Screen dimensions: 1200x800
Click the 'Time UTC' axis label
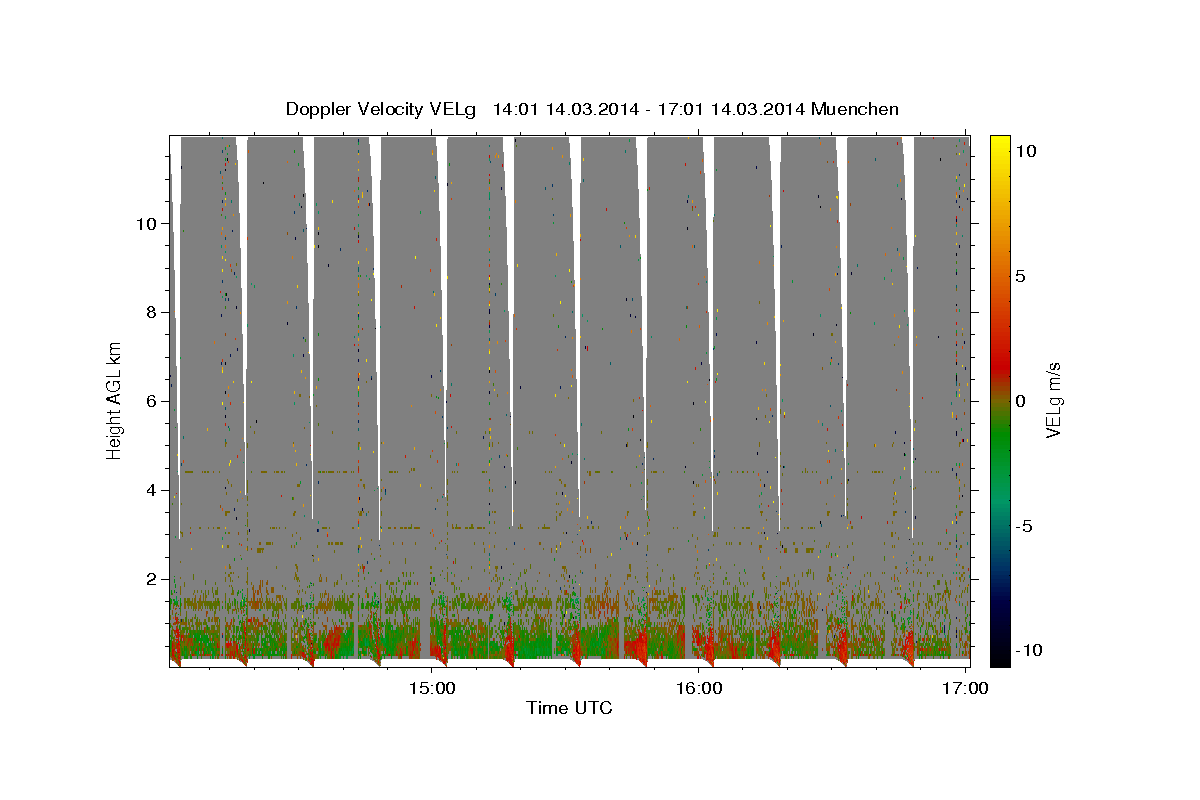pos(569,708)
